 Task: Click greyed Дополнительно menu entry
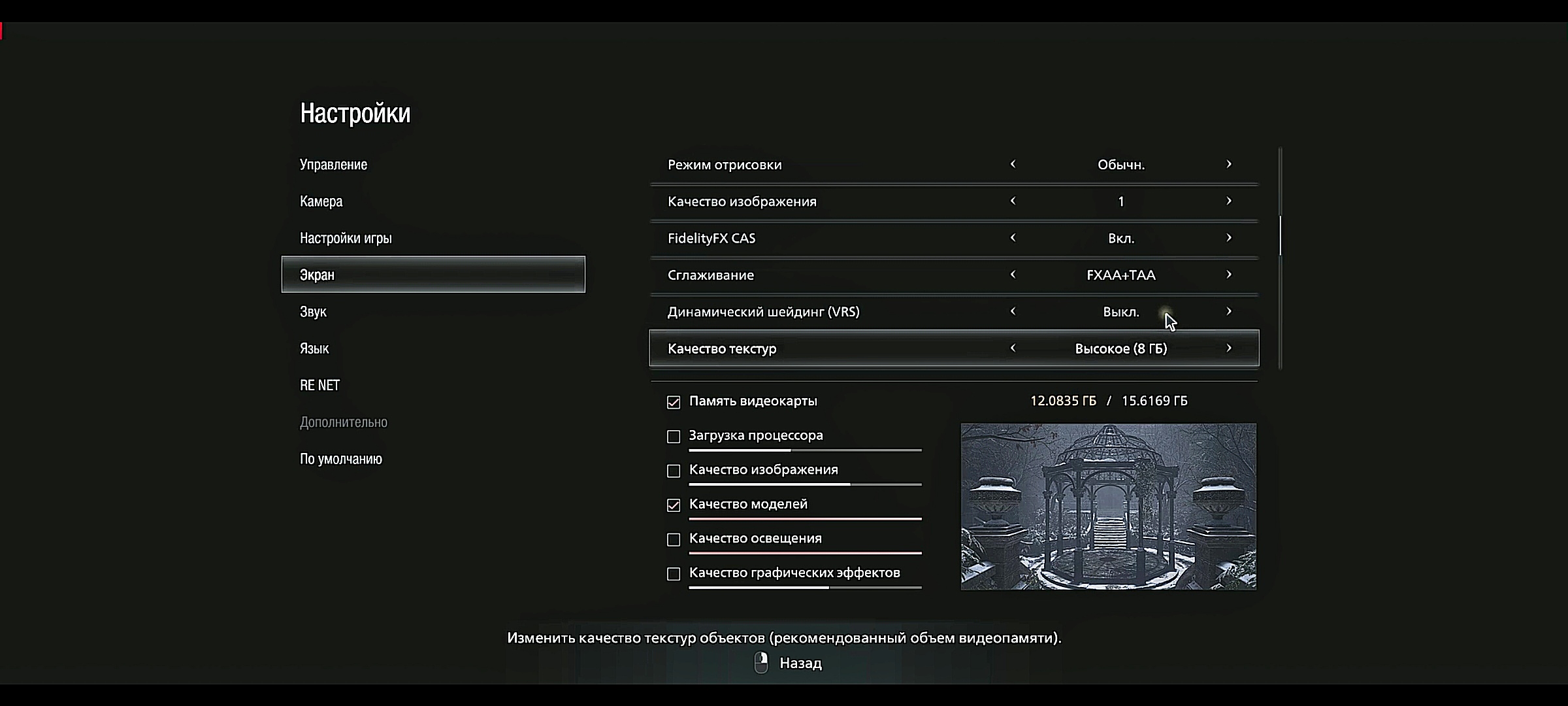[x=344, y=422]
